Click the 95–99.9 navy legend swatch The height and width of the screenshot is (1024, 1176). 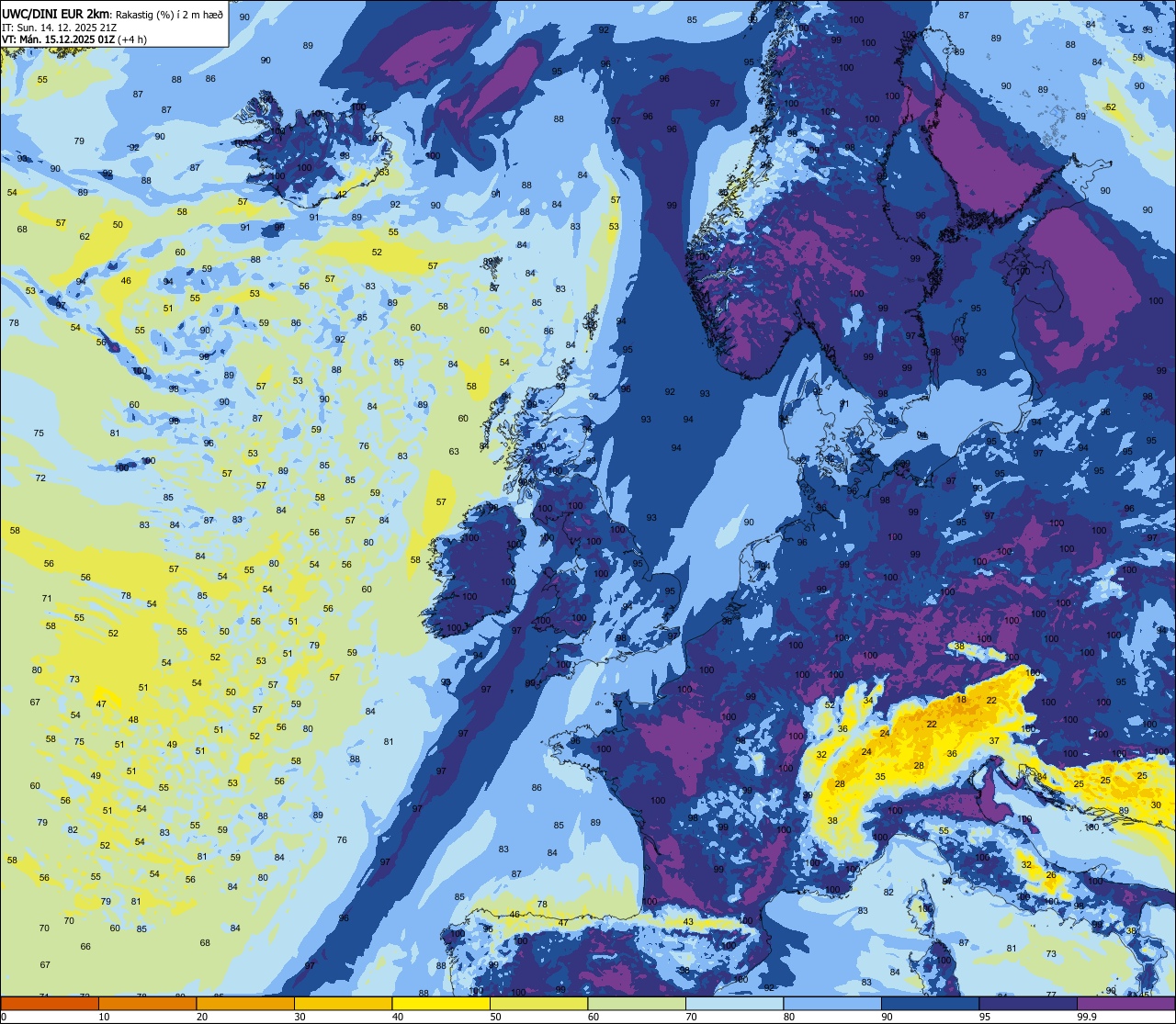[x=1028, y=1004]
